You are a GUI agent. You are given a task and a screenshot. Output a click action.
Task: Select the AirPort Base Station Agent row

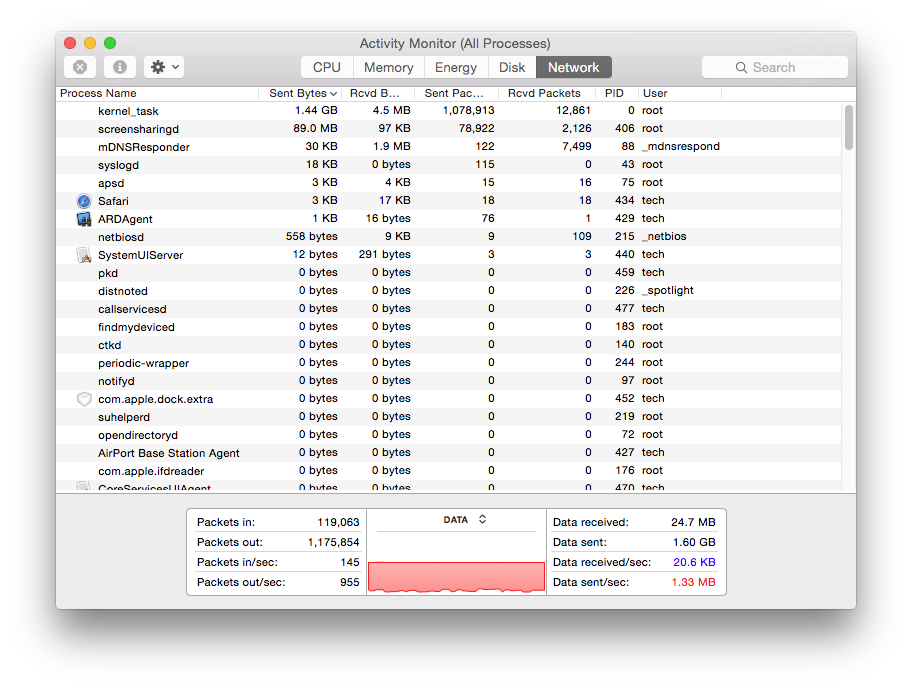point(448,452)
